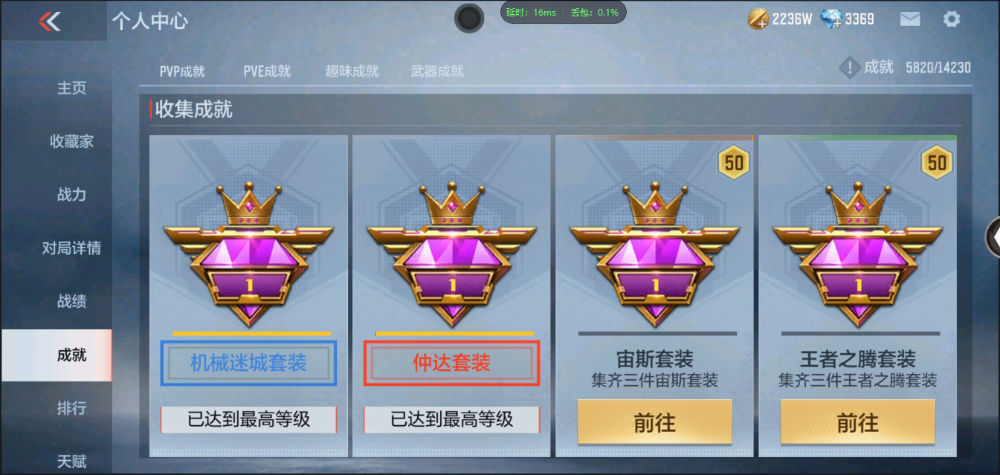
Task: Open the 趣味成就 tab
Action: pyautogui.click(x=352, y=71)
